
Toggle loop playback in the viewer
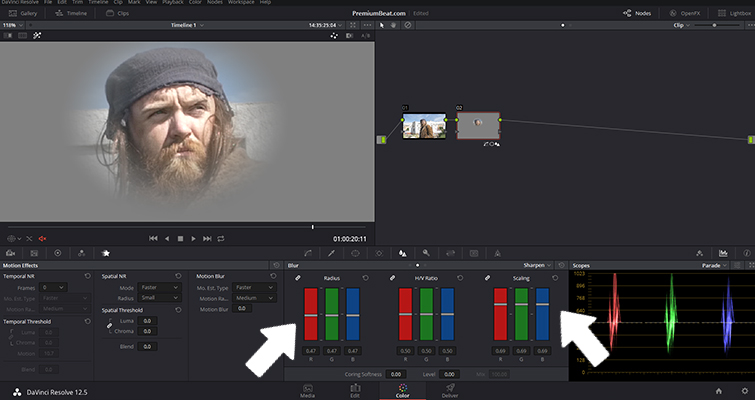click(220, 238)
